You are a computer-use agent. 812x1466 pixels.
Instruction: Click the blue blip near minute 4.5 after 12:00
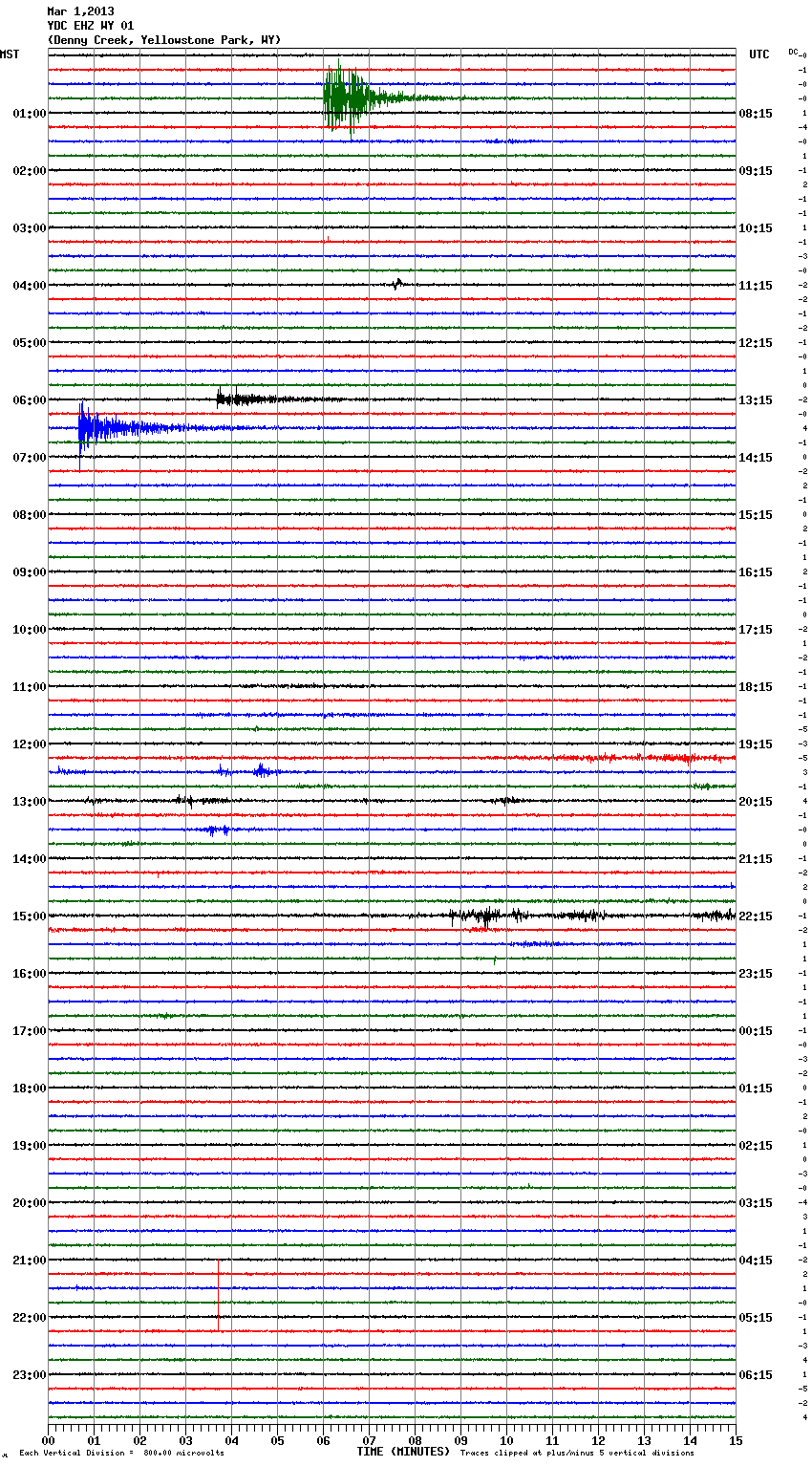pos(262,770)
